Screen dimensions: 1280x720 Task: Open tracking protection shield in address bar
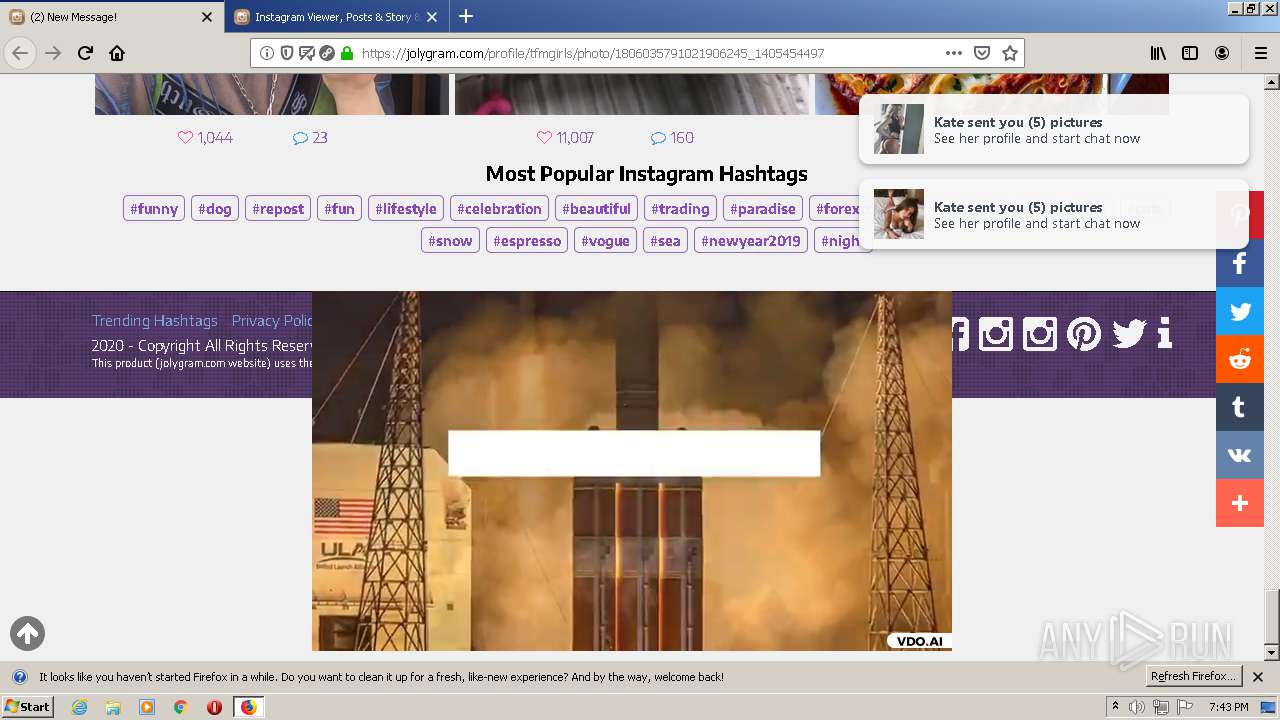[287, 53]
